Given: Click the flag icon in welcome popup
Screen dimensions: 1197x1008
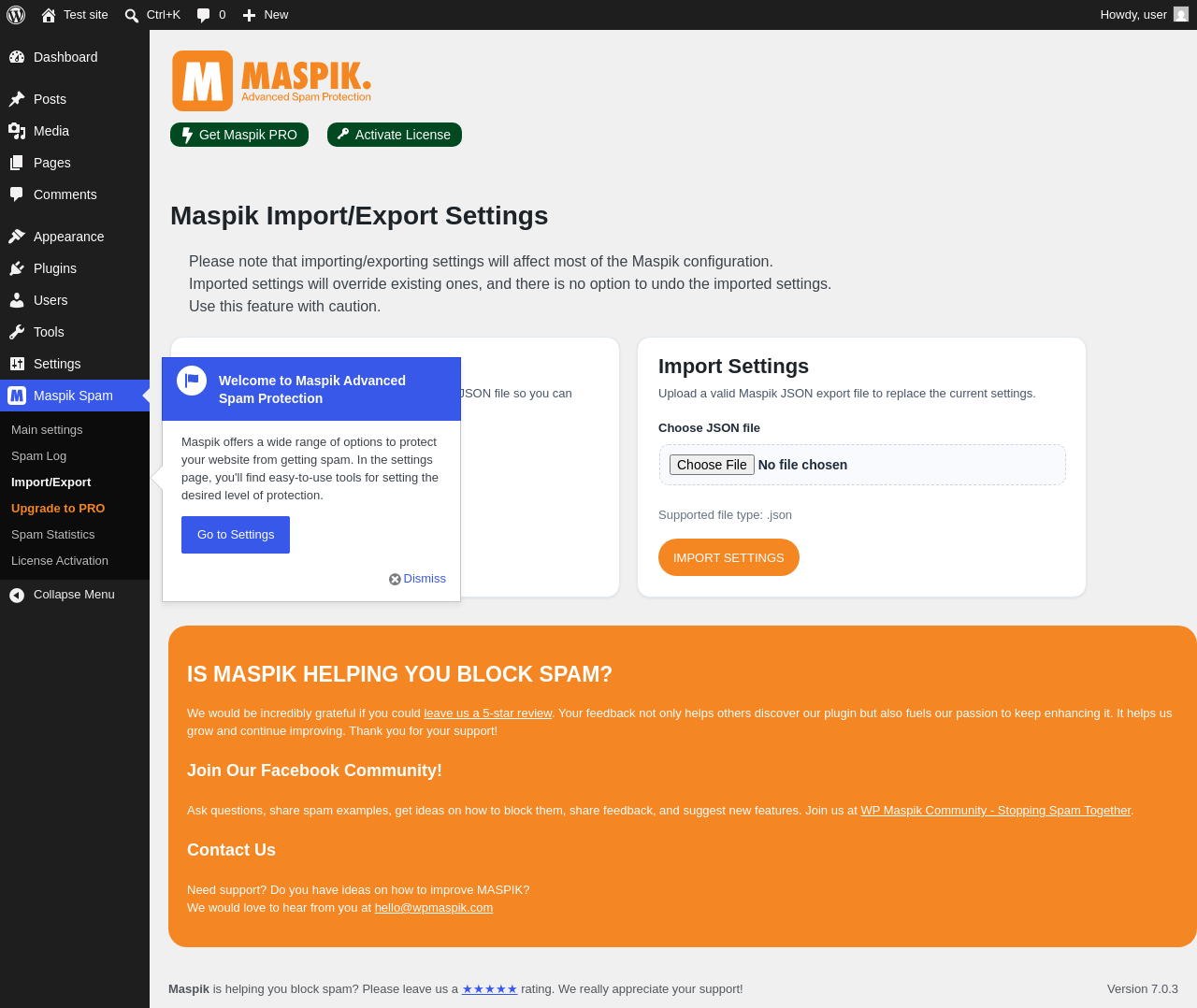Looking at the screenshot, I should [x=192, y=381].
